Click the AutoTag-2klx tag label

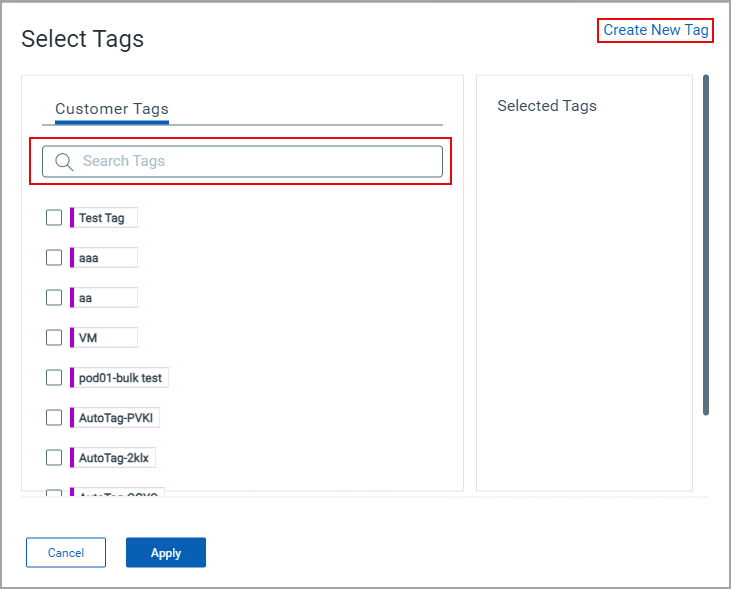(x=113, y=458)
